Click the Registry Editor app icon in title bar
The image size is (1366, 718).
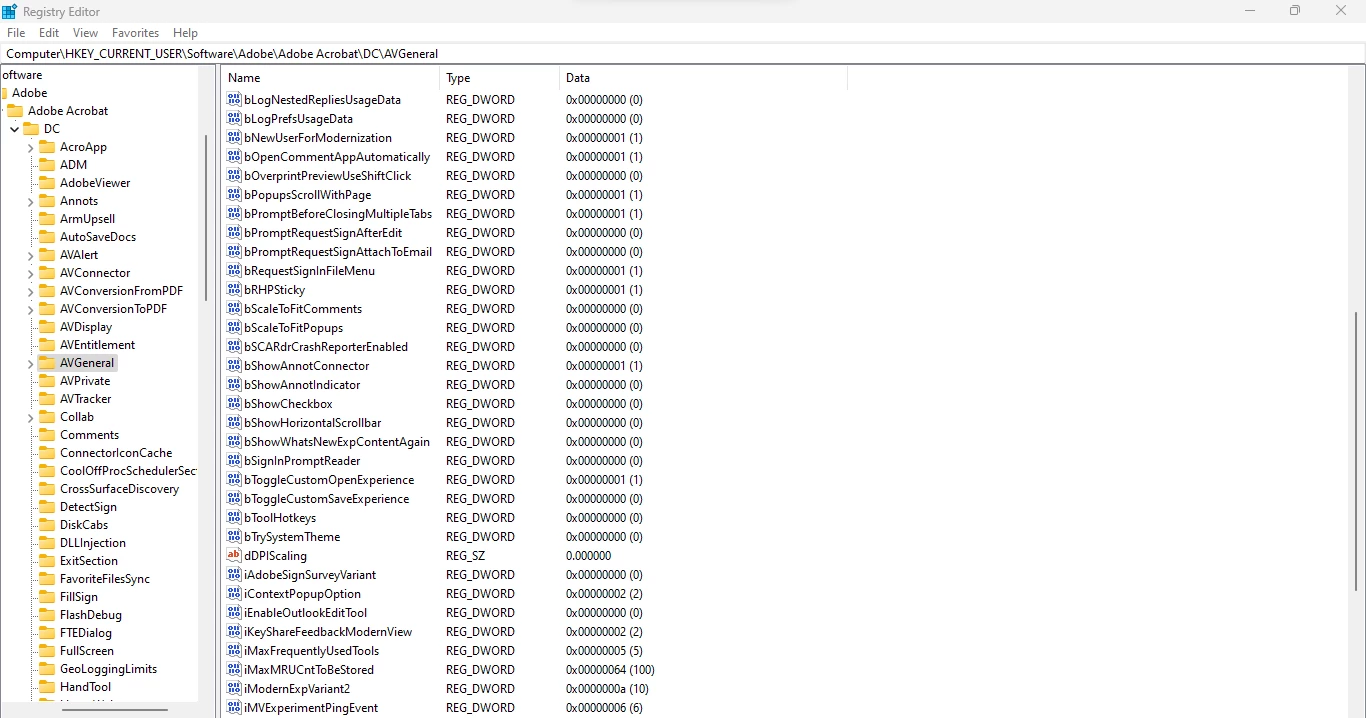(10, 11)
